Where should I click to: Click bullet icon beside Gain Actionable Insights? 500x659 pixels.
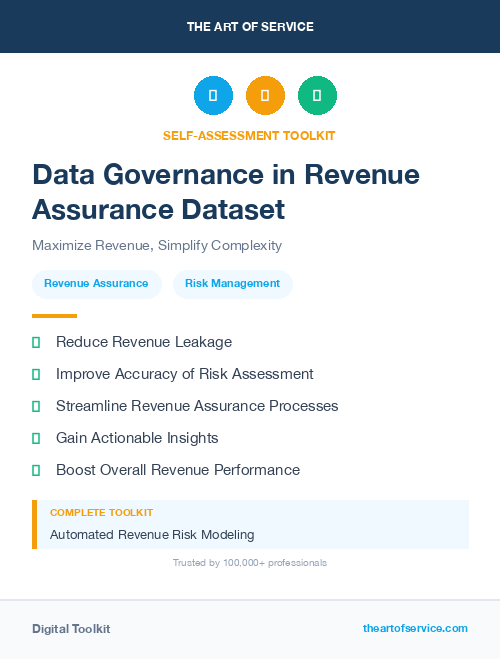(36, 438)
